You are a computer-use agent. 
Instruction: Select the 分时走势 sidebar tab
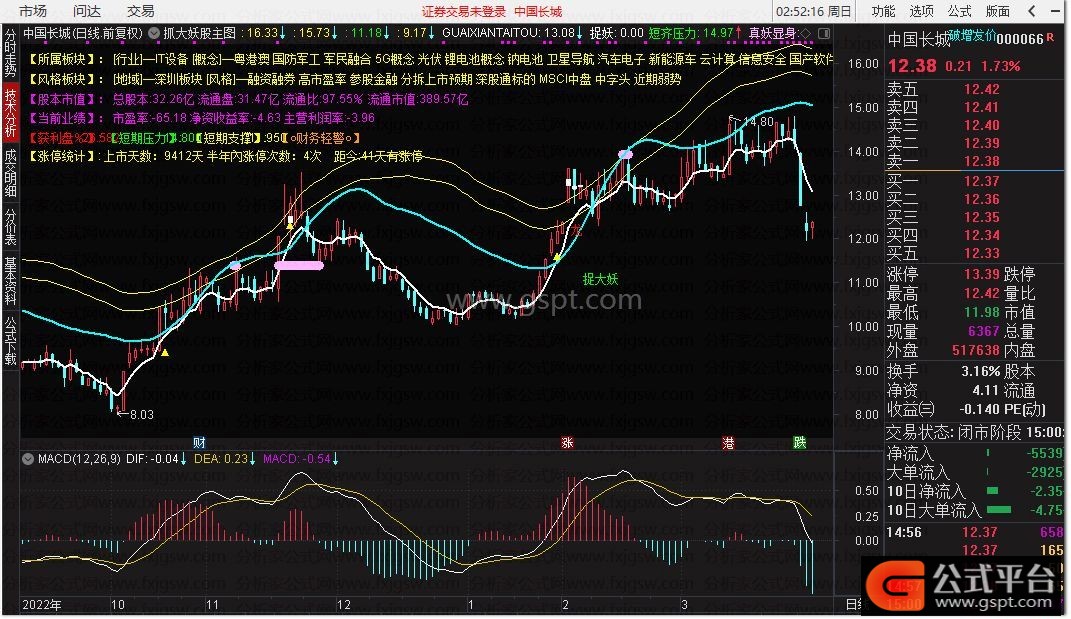(x=10, y=53)
